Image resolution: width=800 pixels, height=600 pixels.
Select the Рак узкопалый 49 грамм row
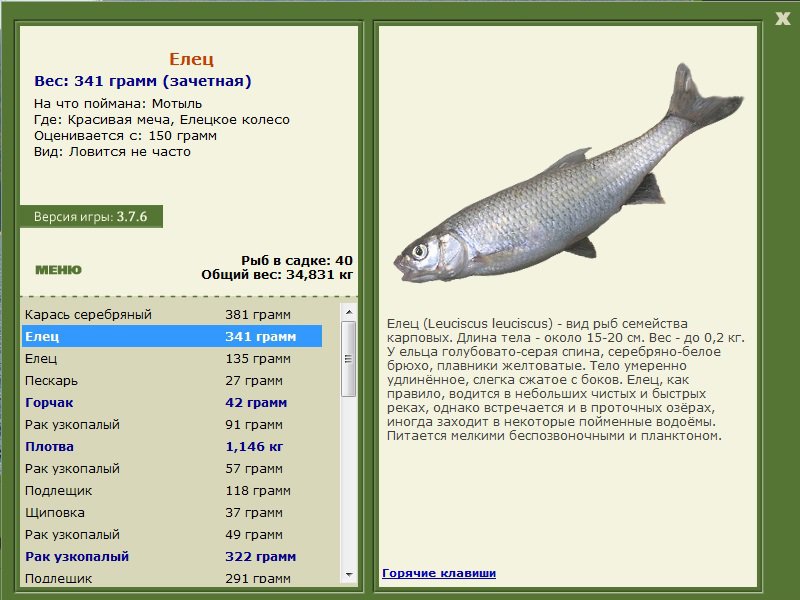(x=172, y=534)
